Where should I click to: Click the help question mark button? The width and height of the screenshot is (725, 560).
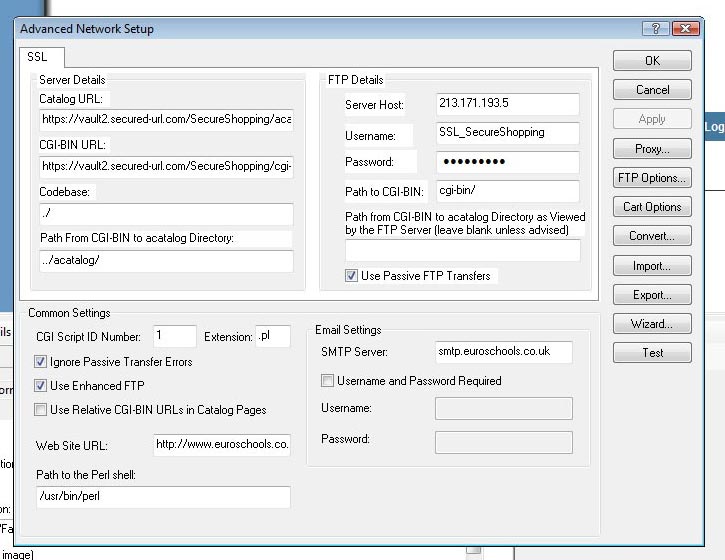(655, 29)
